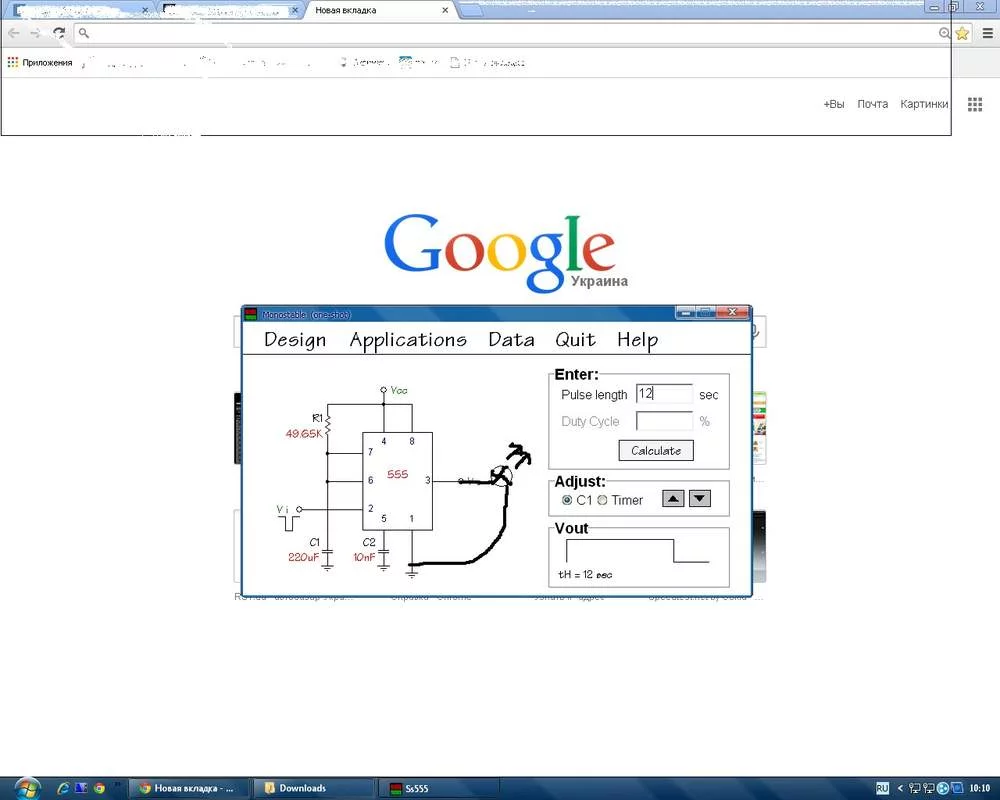This screenshot has width=1000, height=800.
Task: Click the Duty Cycle input field
Action: 664,421
